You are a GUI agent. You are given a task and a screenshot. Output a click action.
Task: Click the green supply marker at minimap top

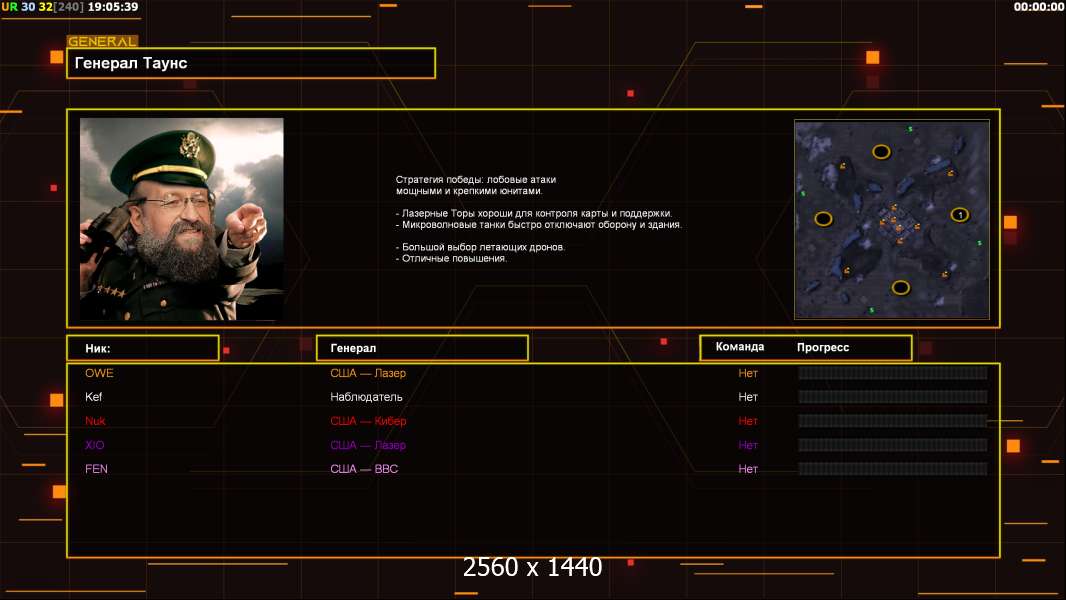pos(910,129)
